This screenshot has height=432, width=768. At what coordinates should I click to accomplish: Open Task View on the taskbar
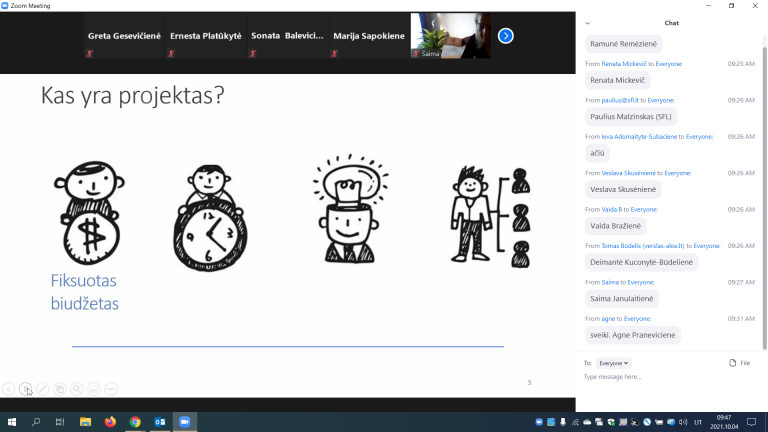[60, 422]
